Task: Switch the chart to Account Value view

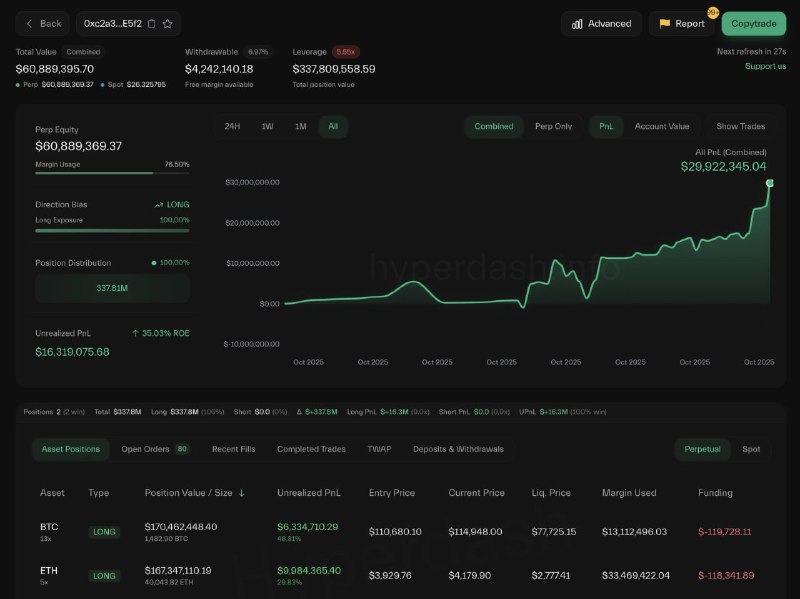Action: [x=662, y=126]
